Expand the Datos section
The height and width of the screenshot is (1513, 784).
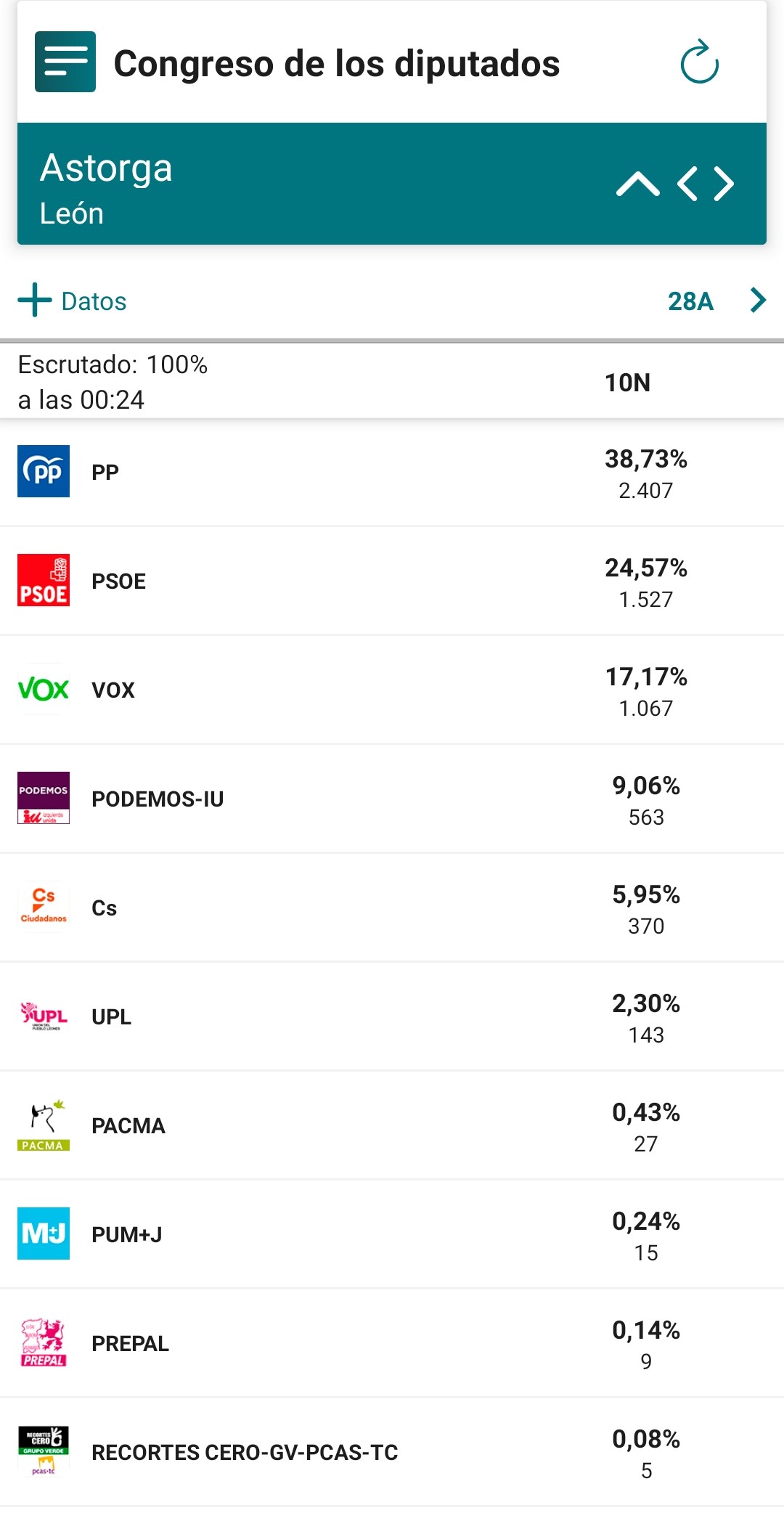coord(73,301)
